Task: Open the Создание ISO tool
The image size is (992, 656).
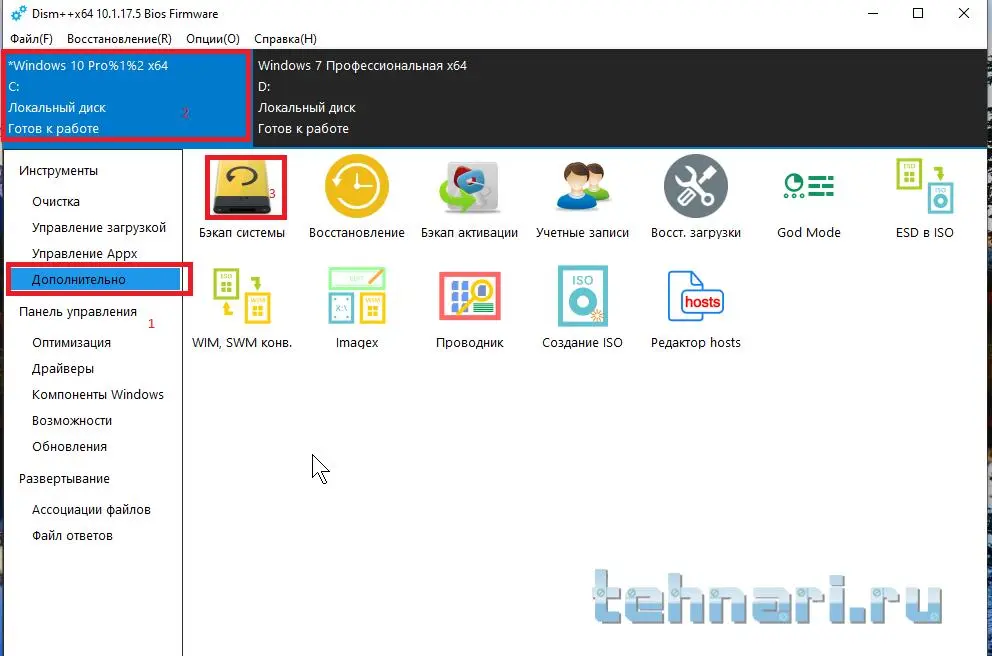Action: coord(582,308)
